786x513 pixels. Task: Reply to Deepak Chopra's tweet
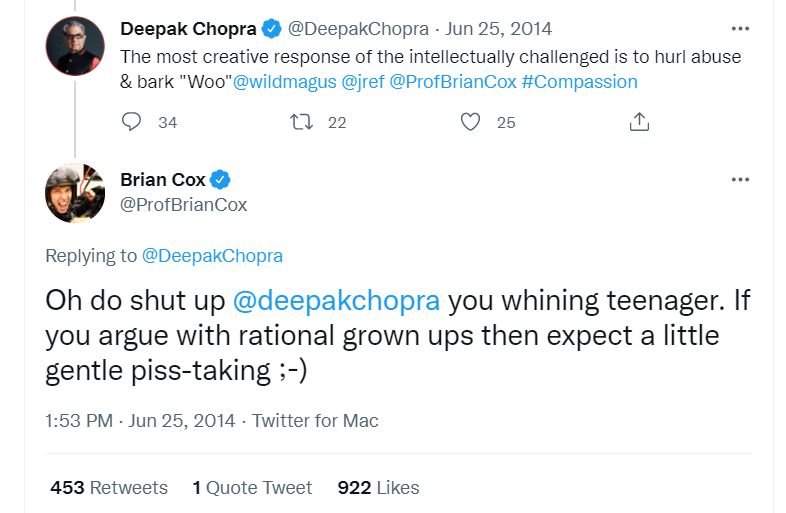132,122
